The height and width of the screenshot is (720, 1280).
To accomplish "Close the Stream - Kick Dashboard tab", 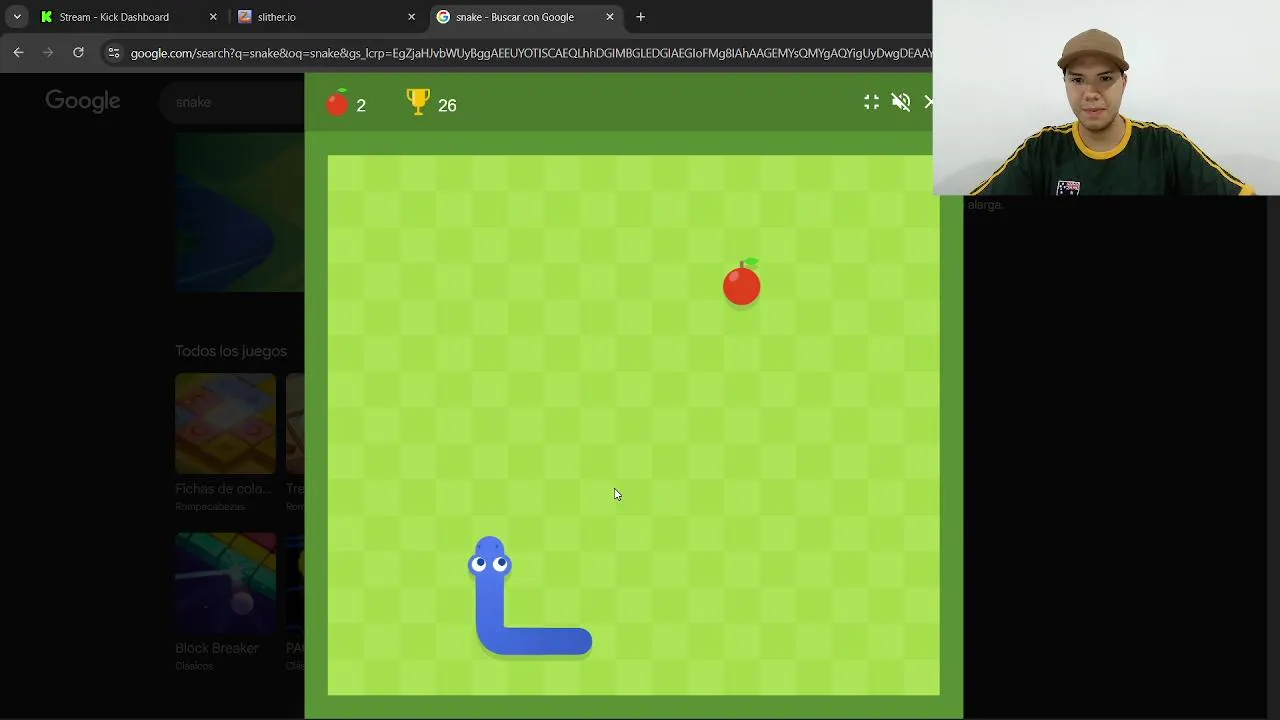I will tap(213, 17).
